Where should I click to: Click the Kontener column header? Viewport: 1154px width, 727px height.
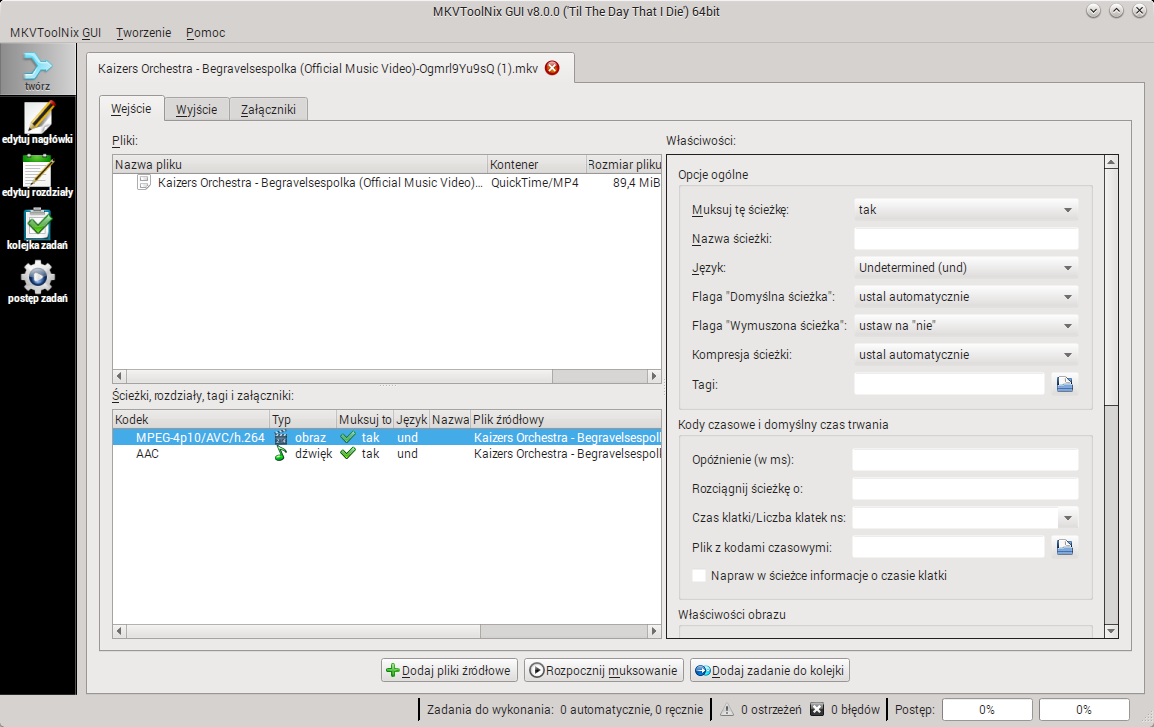[x=537, y=164]
